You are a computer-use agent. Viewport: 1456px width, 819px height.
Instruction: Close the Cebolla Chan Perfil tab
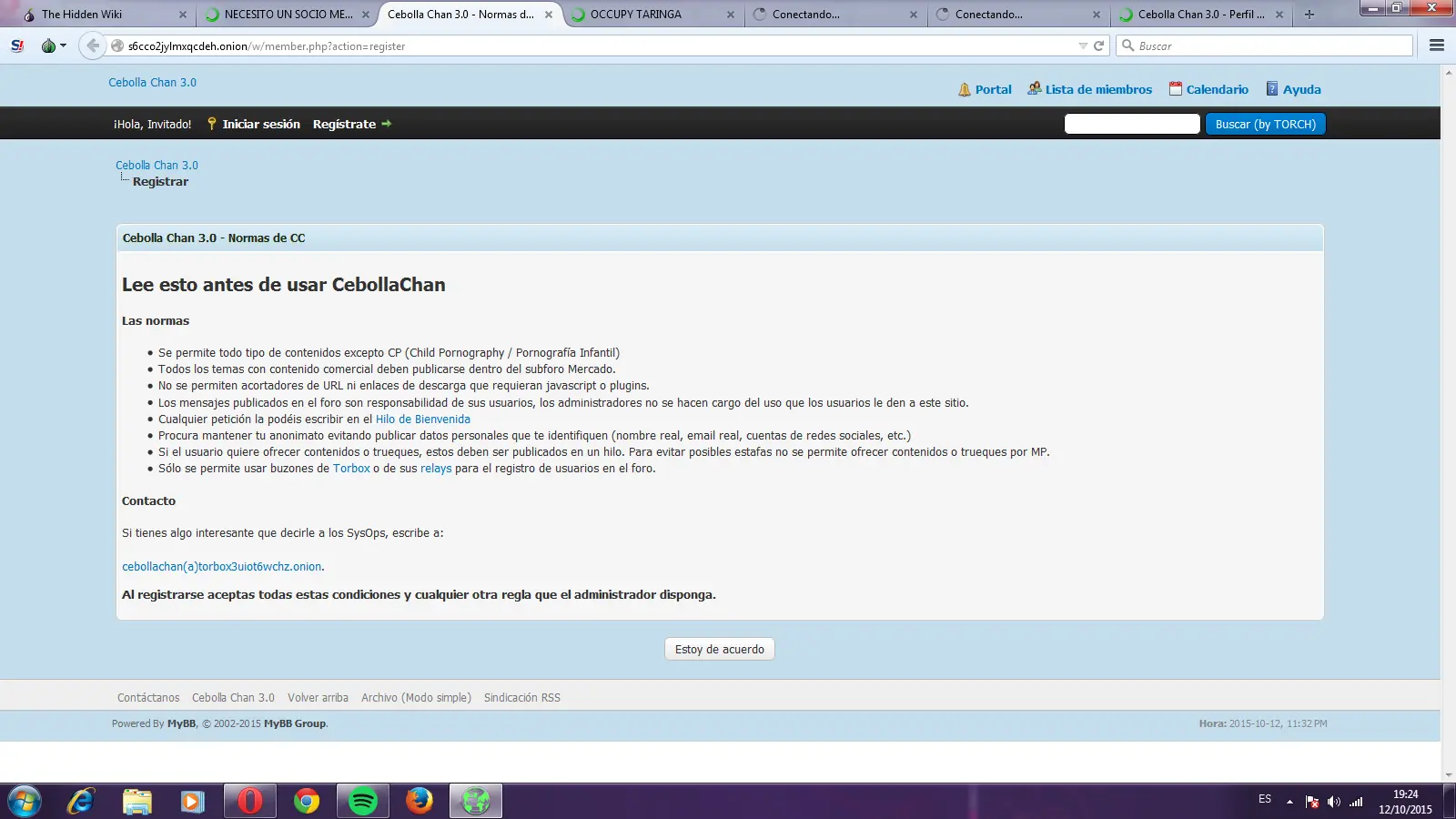coord(1279,15)
